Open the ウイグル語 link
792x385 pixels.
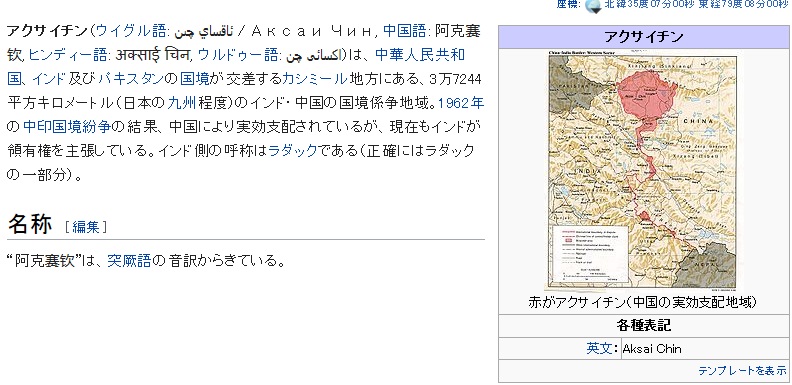point(130,31)
